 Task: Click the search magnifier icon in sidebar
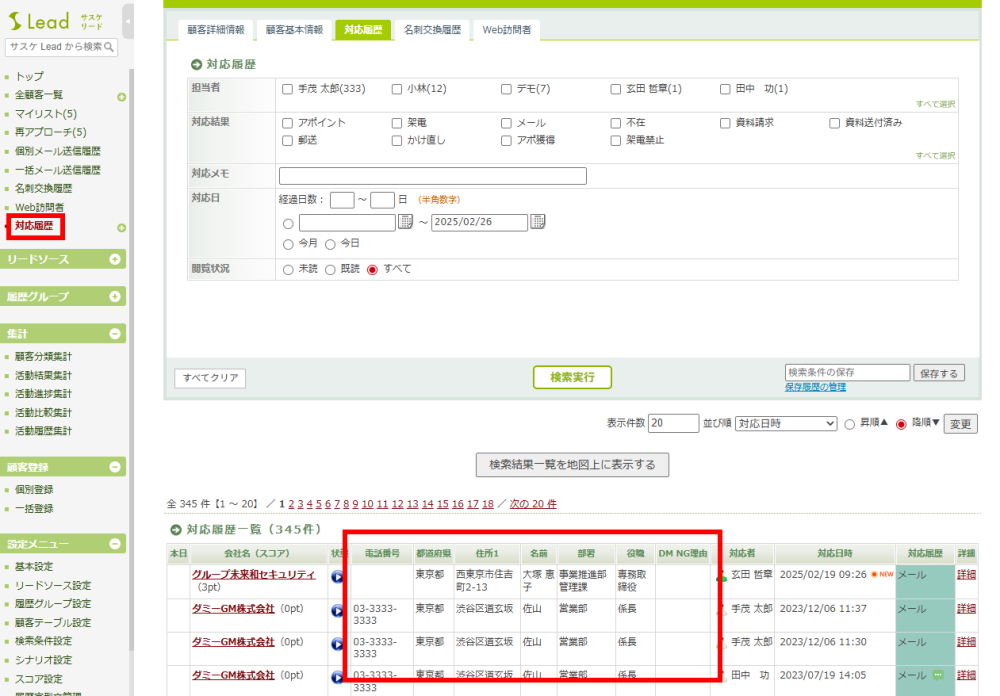(x=110, y=47)
